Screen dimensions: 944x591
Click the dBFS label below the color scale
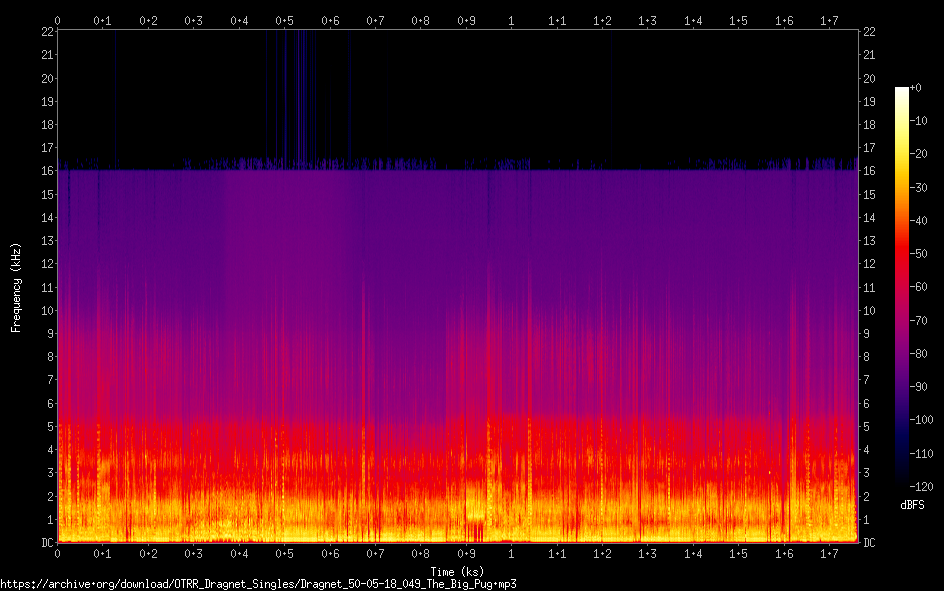tap(912, 506)
